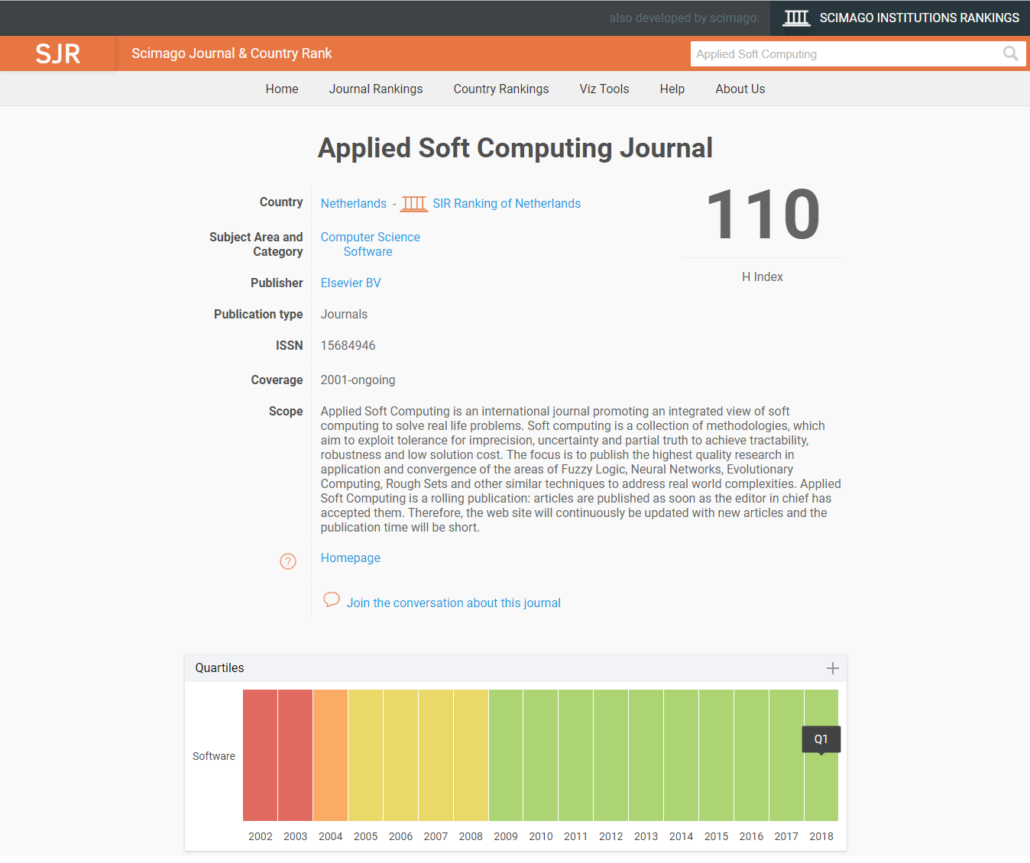Click the 2017 green quartile bar
The height and width of the screenshot is (863, 1030).
point(786,755)
